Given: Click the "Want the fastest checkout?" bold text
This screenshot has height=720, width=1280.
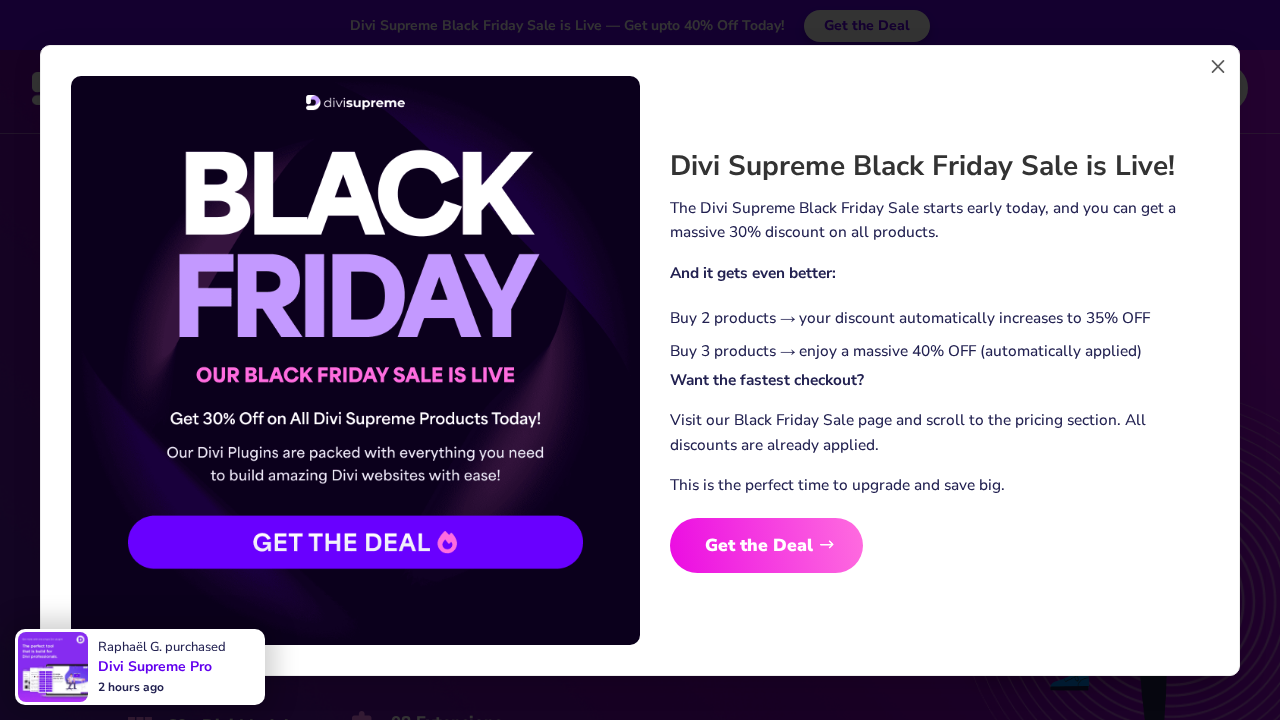Looking at the screenshot, I should coord(767,380).
